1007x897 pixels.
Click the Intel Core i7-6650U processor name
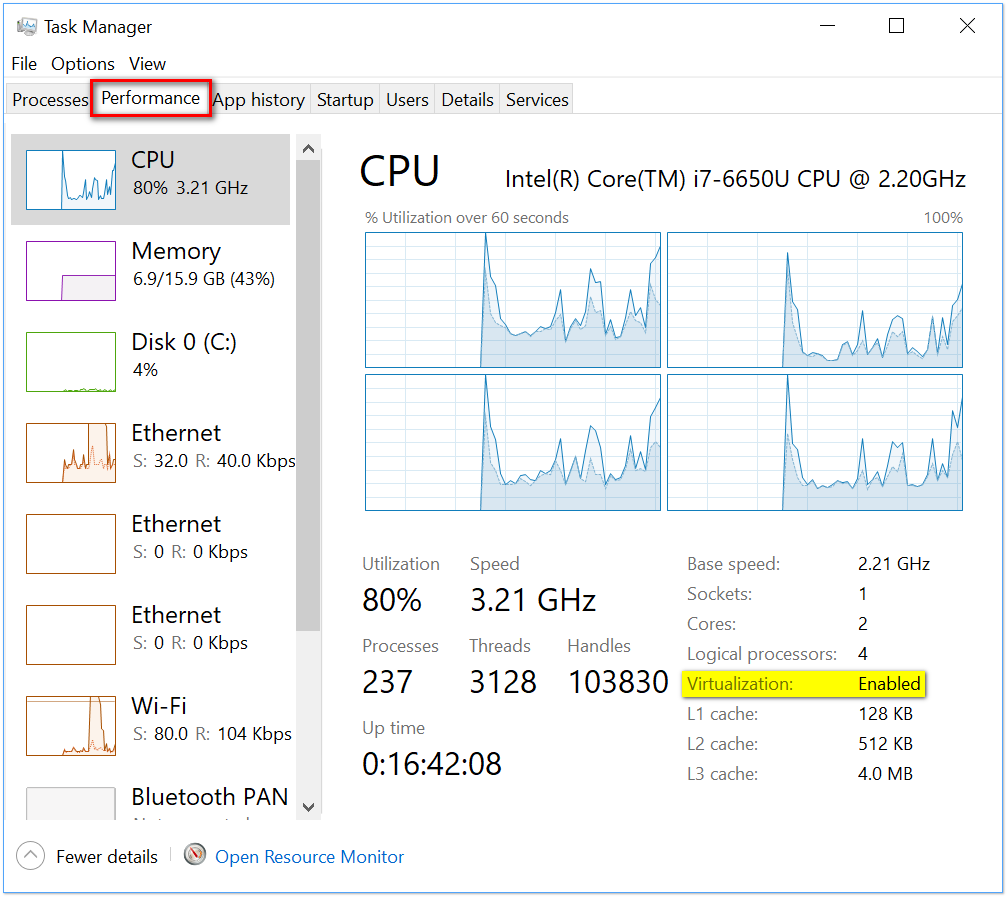(735, 179)
